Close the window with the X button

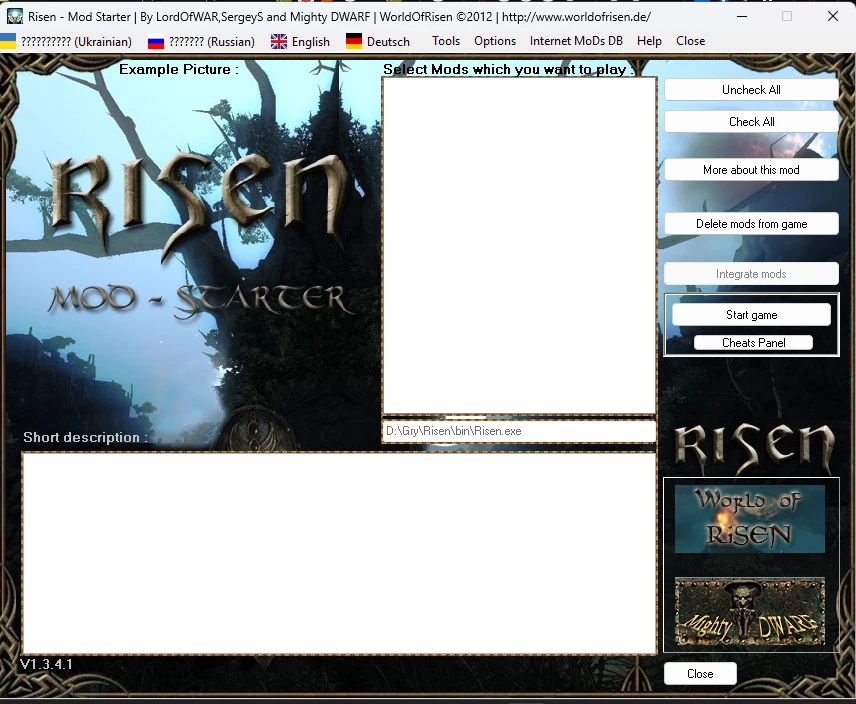(x=833, y=16)
